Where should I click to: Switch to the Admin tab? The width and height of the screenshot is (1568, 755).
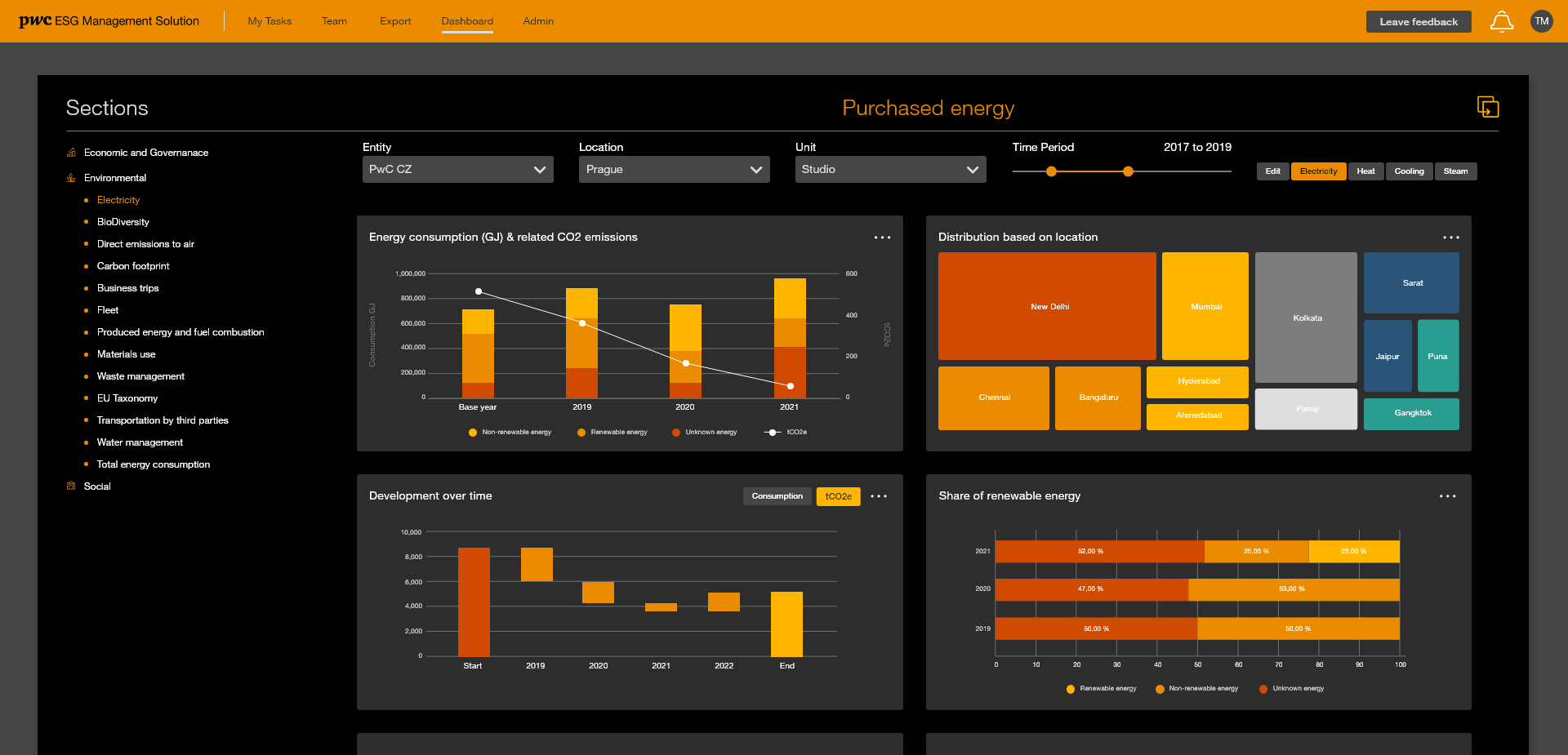538,21
